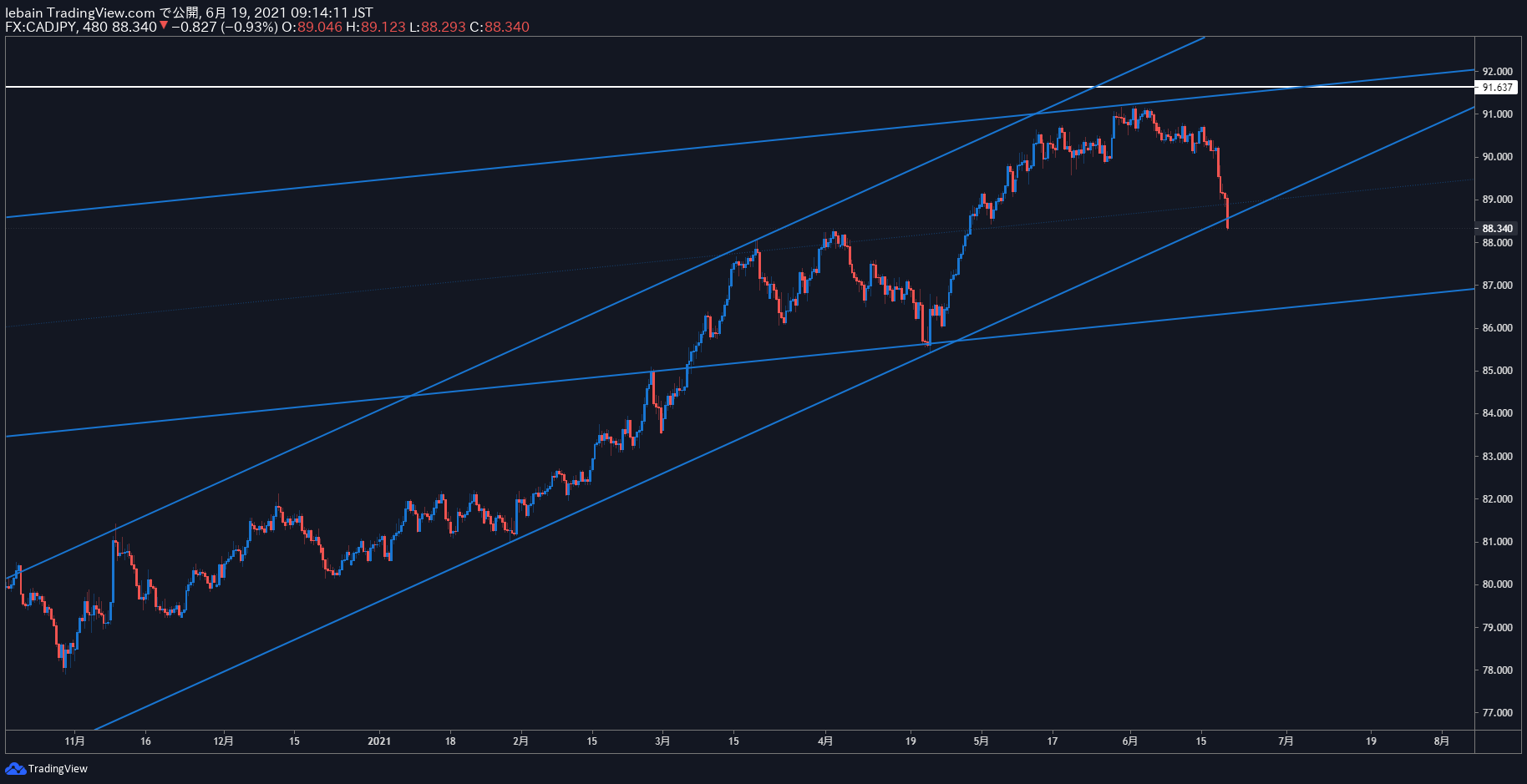This screenshot has width=1527, height=784.
Task: Click the 86.000 price axis label
Action: 1497,328
